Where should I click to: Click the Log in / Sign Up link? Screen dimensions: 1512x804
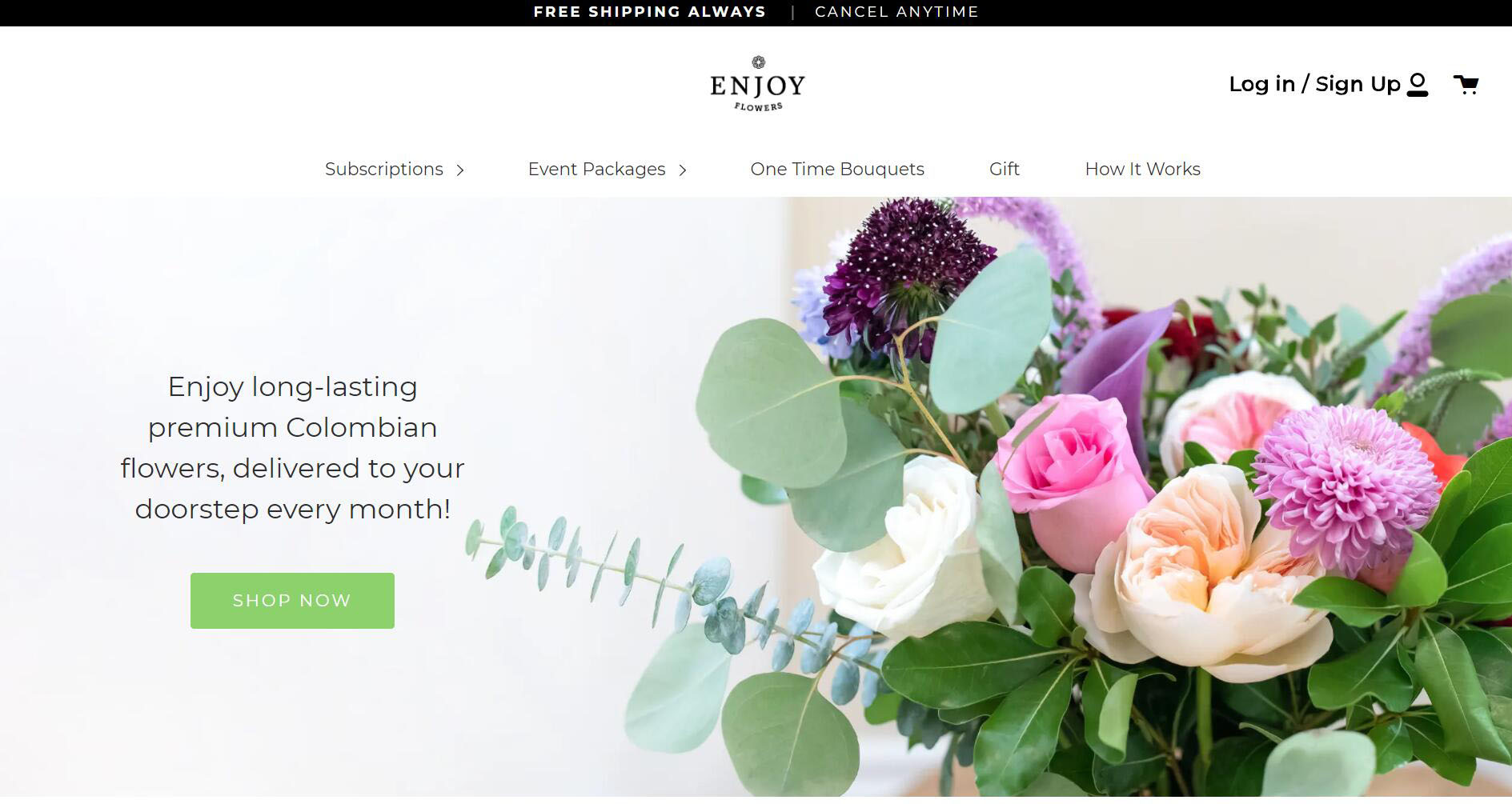[x=1314, y=84]
